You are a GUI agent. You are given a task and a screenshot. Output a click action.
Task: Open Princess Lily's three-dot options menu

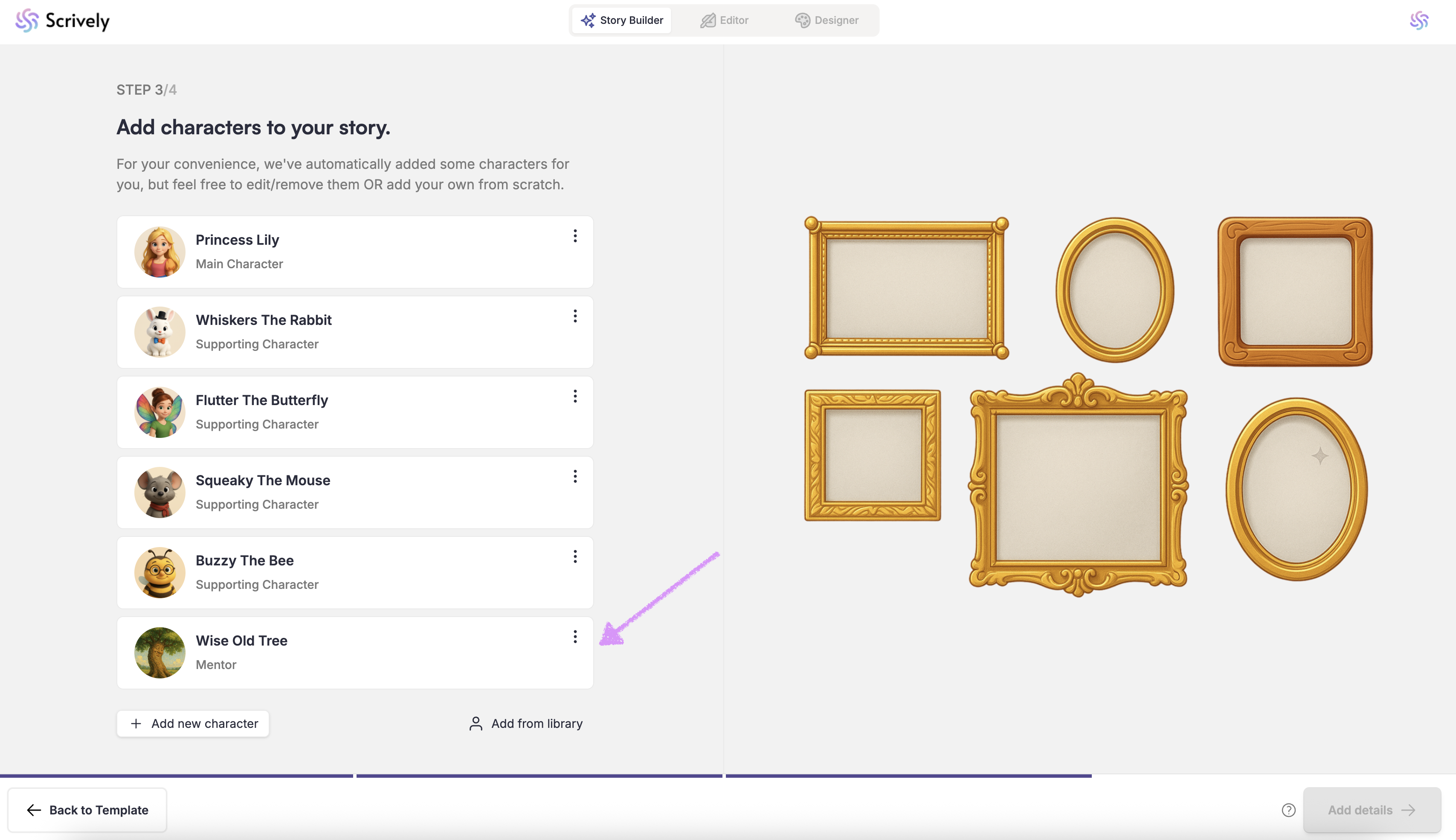(574, 236)
